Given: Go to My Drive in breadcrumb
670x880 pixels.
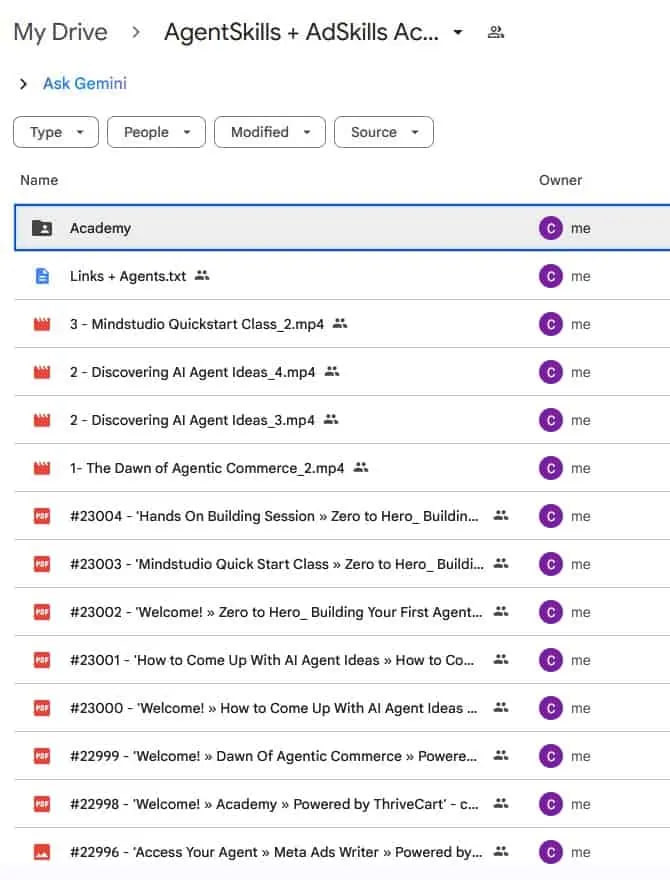Looking at the screenshot, I should click(60, 32).
